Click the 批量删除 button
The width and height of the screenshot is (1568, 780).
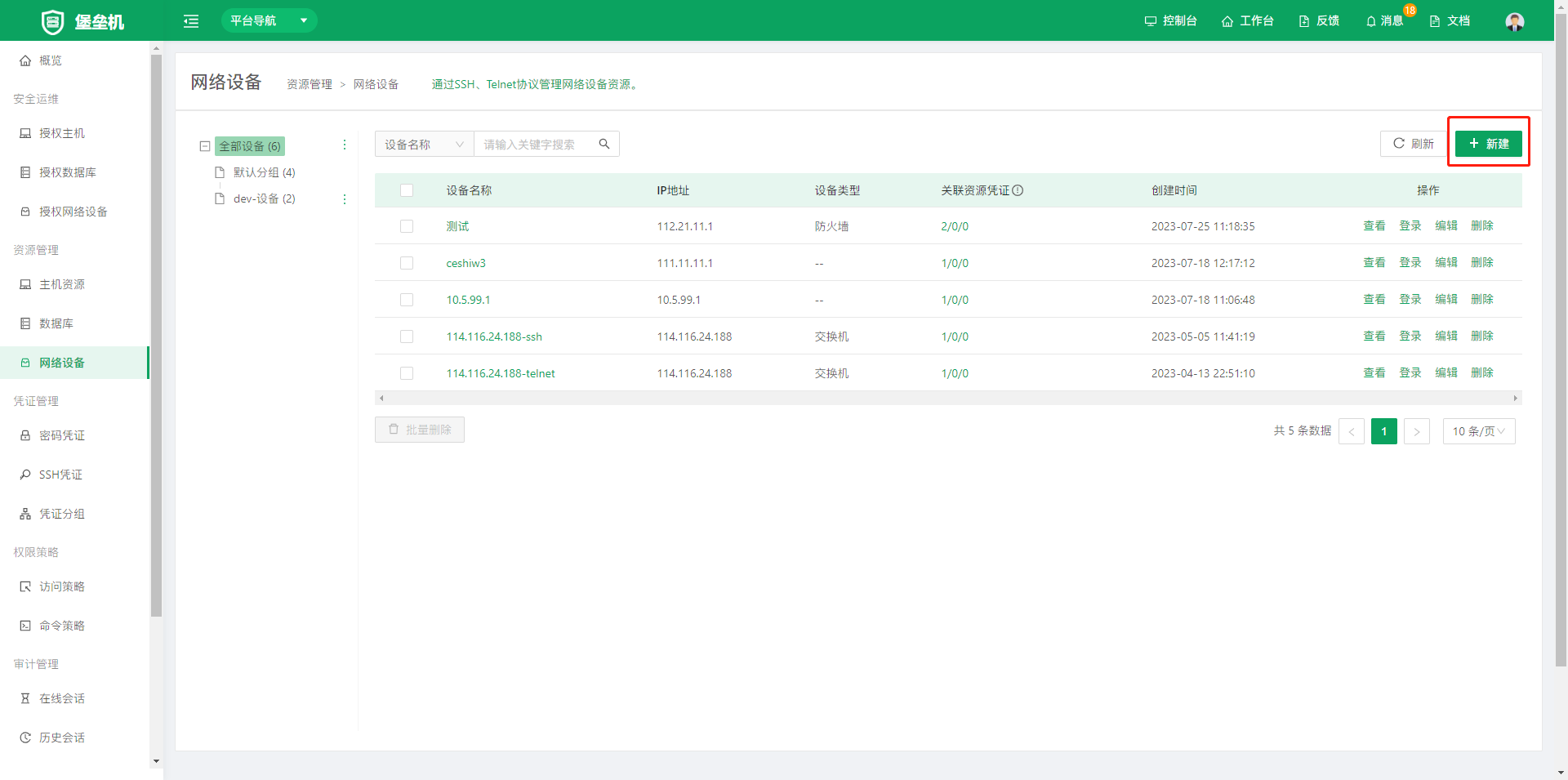click(x=420, y=430)
